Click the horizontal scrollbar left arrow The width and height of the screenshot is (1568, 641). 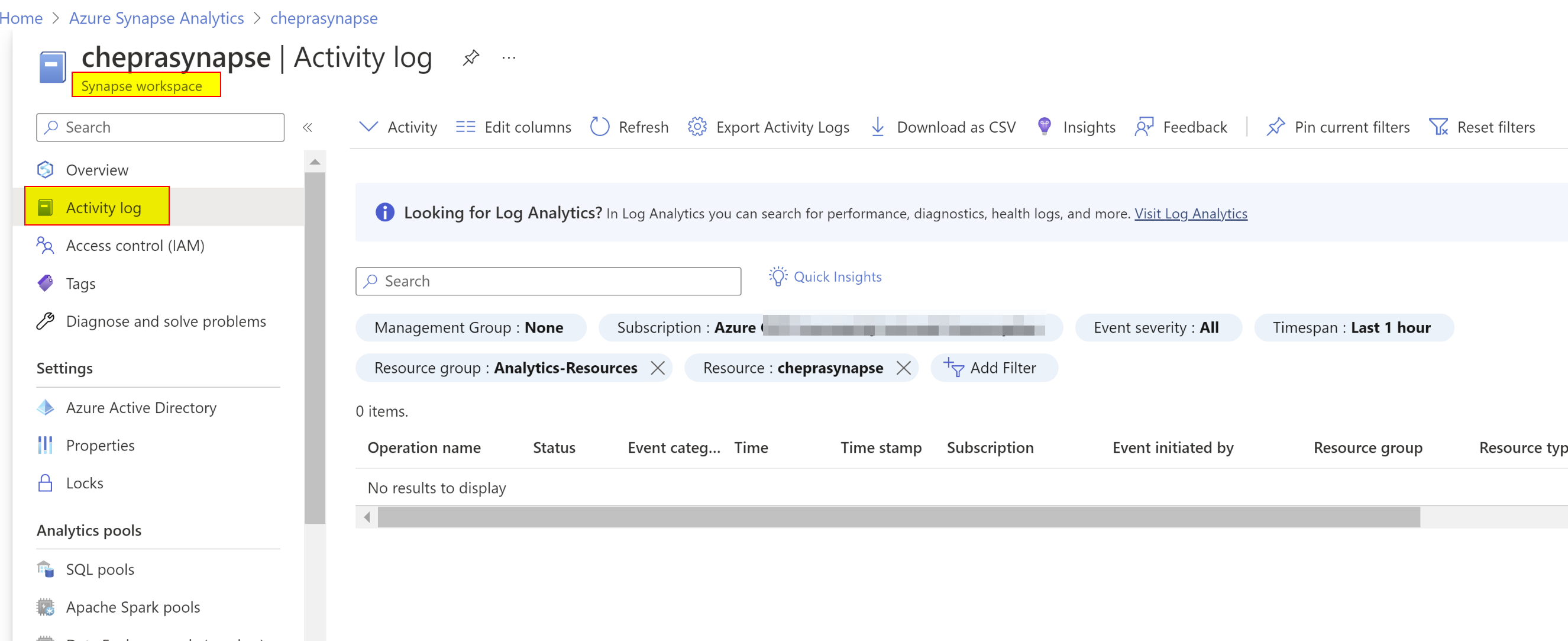coord(367,517)
